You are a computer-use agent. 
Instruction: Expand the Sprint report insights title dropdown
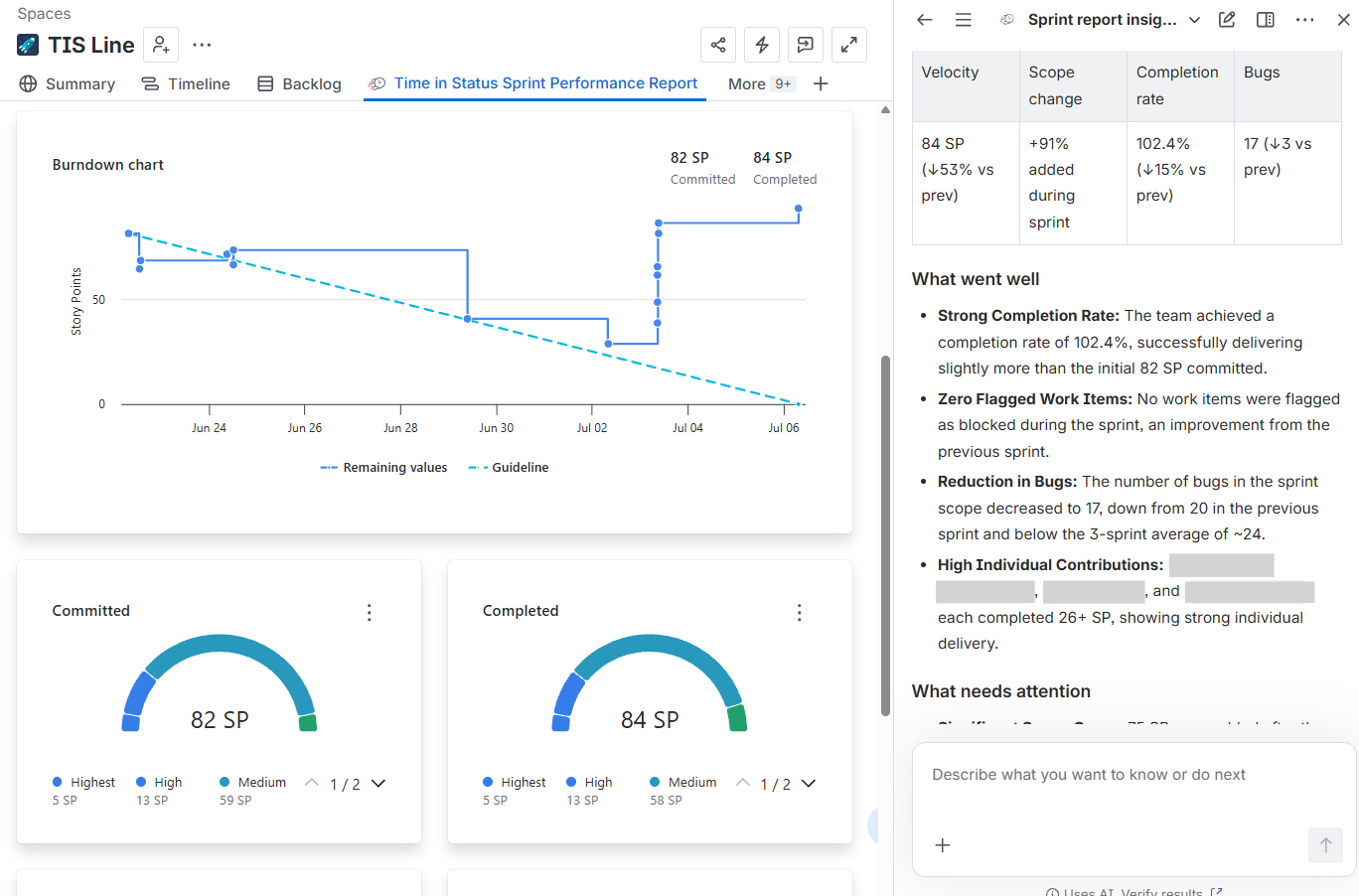(1195, 20)
